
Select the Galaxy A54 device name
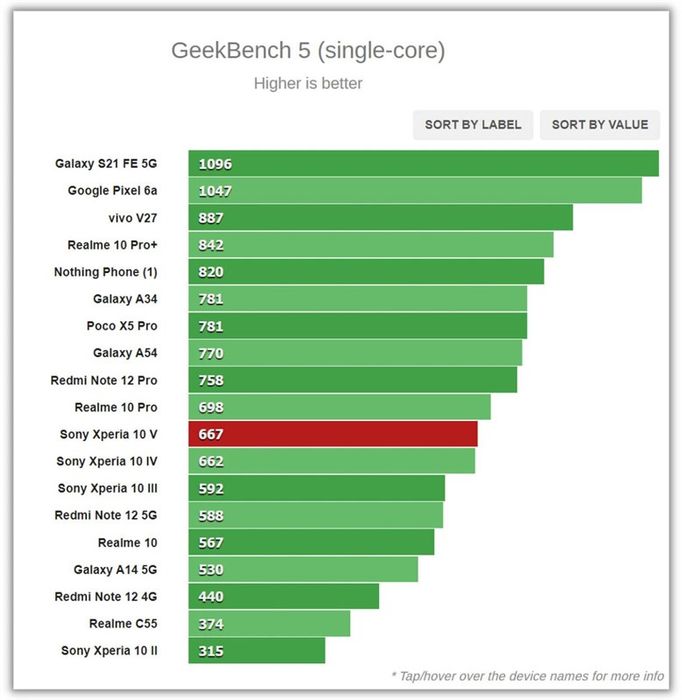pyautogui.click(x=125, y=353)
